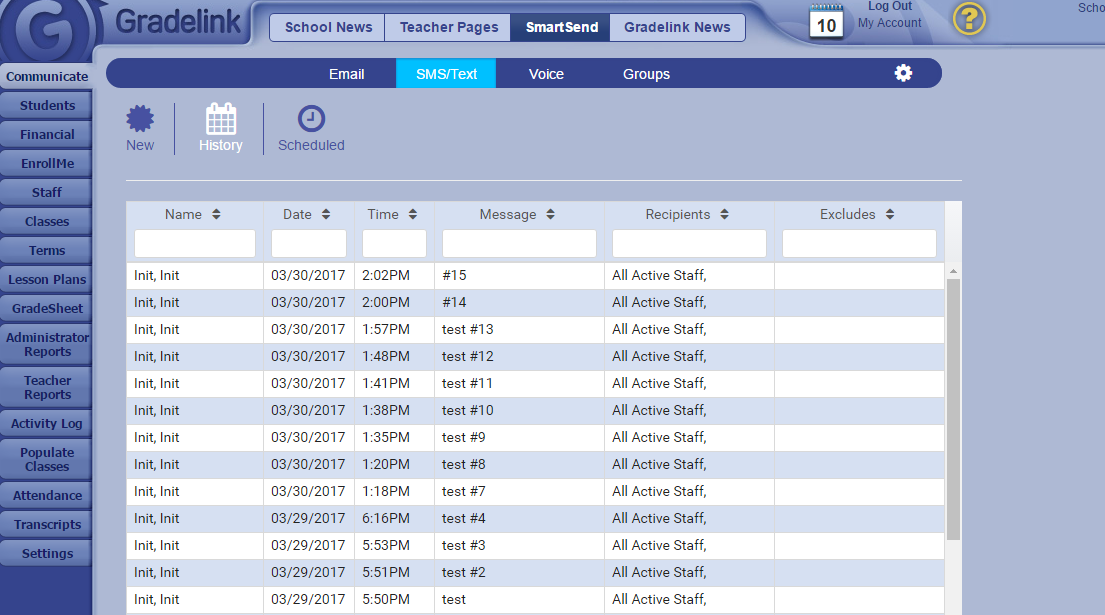Screen dimensions: 1105x615
Task: Switch to the Email tab
Action: pyautogui.click(x=347, y=74)
